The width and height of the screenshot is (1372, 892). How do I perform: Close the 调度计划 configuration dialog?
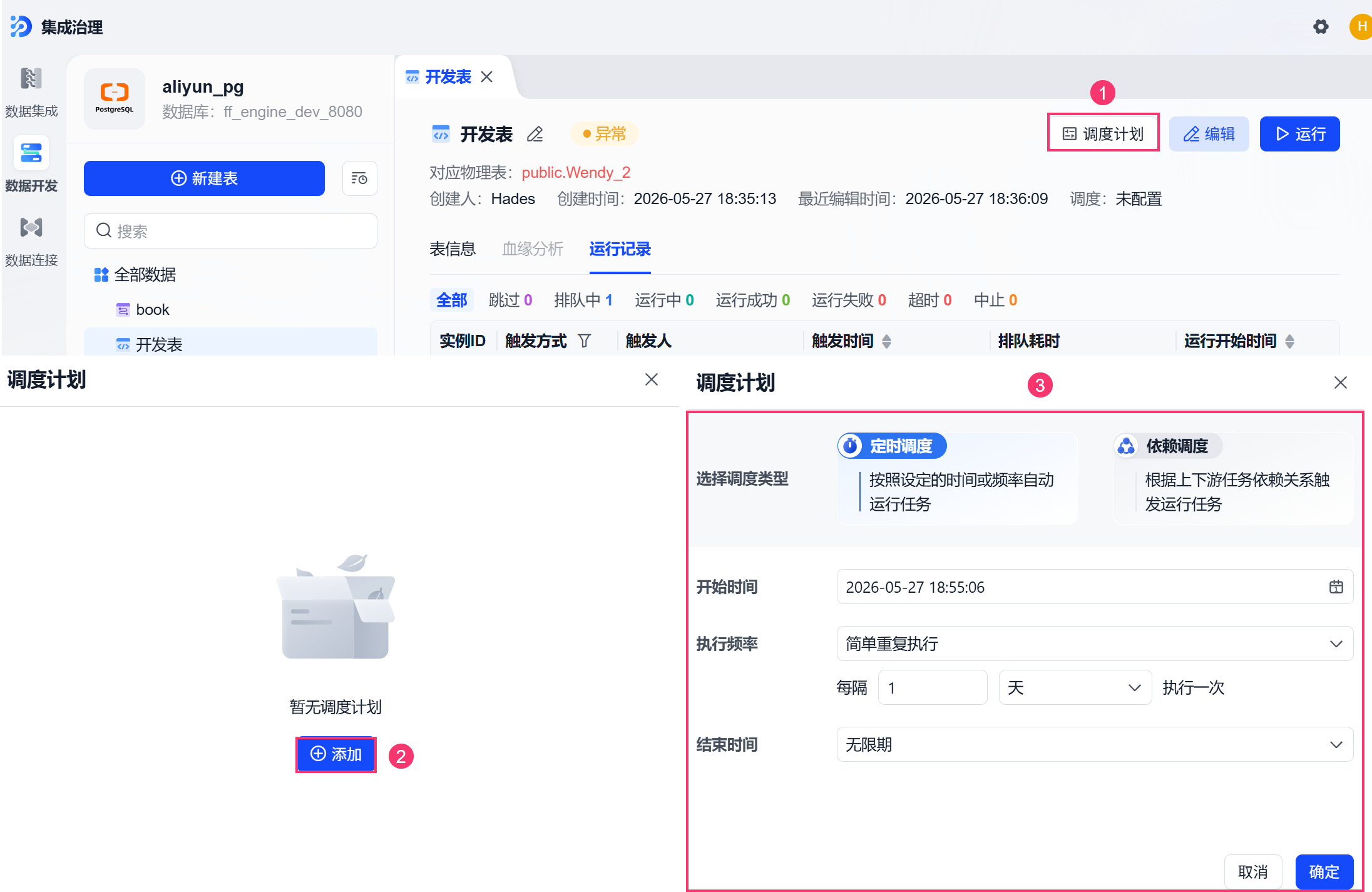coord(1340,382)
